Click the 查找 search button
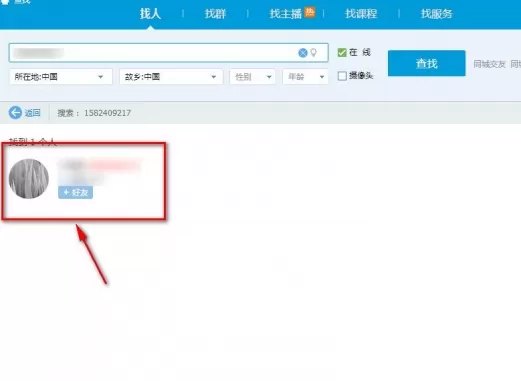 coord(427,63)
